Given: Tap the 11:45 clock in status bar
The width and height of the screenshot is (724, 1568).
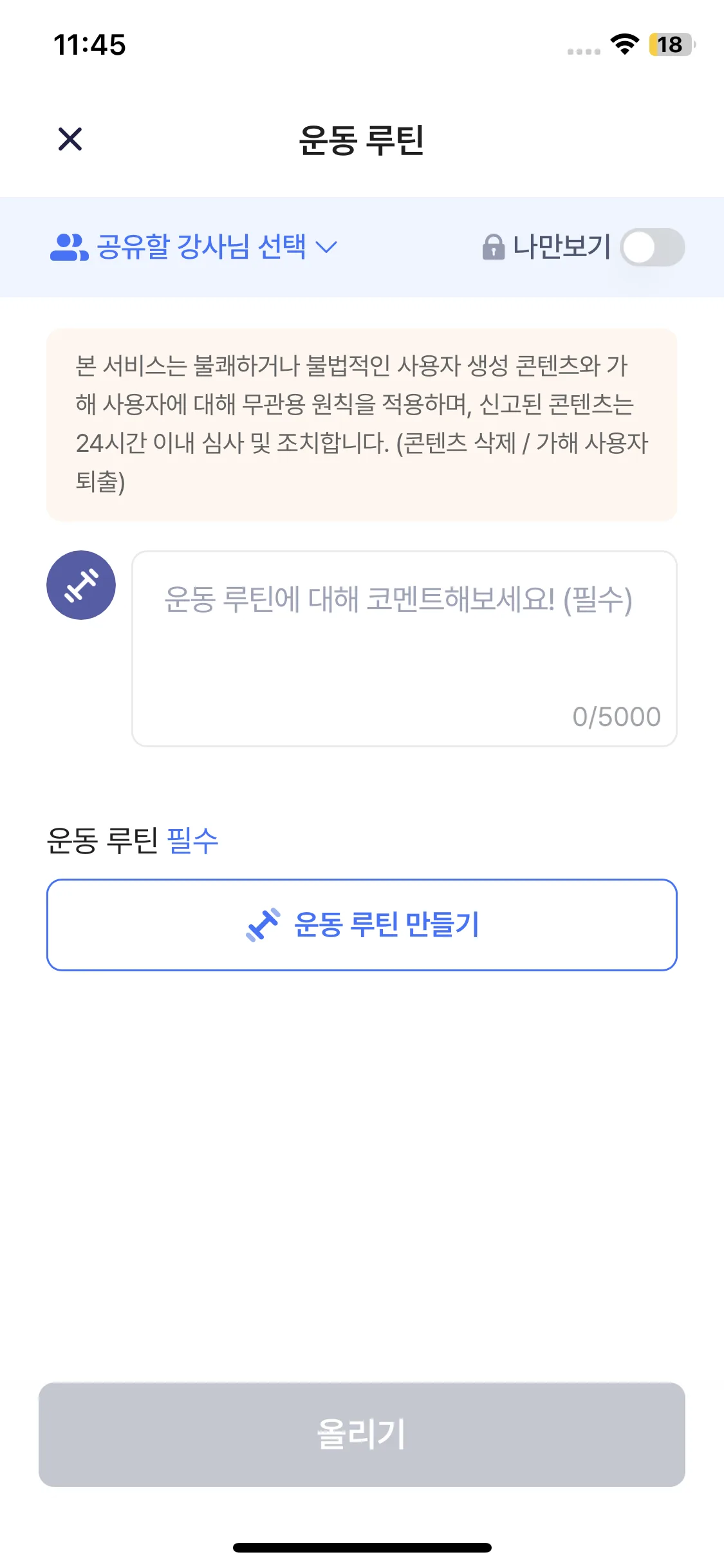Looking at the screenshot, I should pos(89,44).
